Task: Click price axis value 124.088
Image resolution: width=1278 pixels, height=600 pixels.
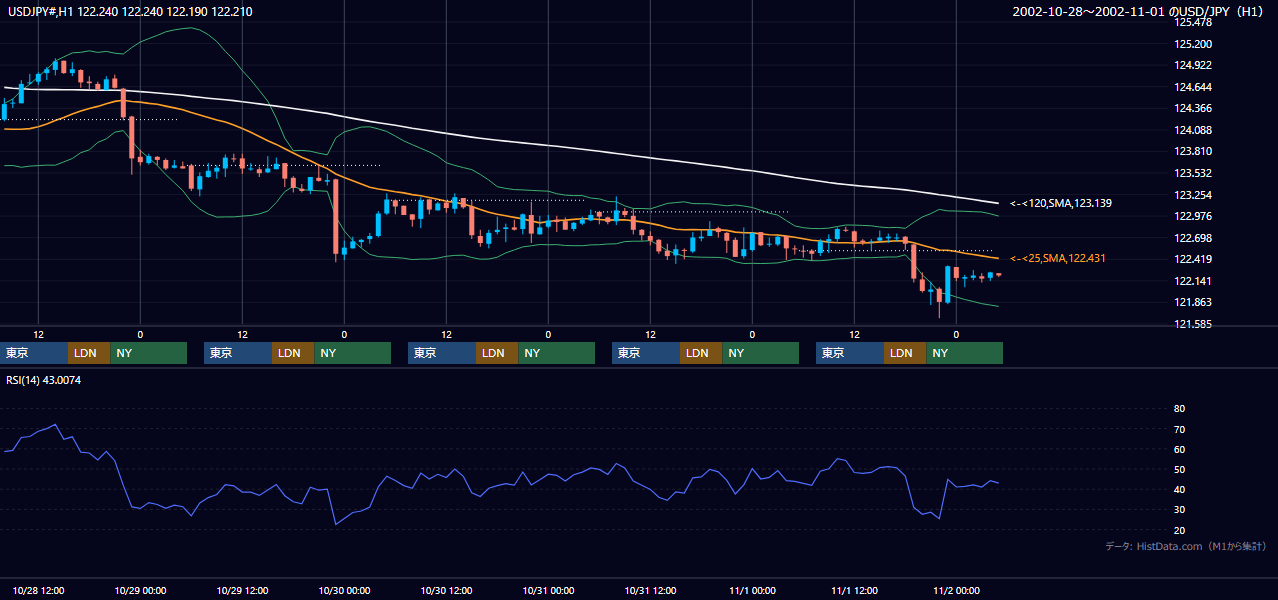Action: pos(1193,130)
